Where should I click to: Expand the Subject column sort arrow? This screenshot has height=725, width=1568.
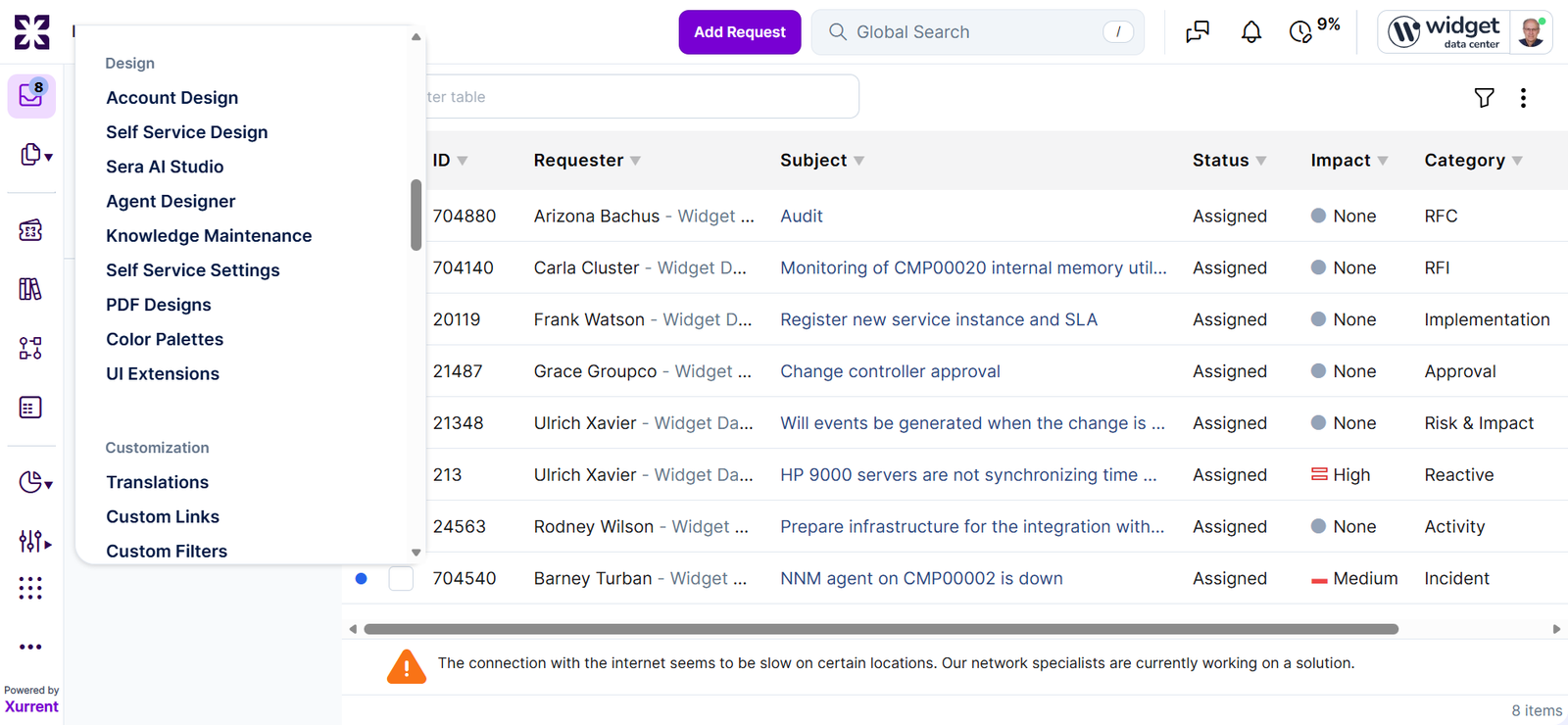click(858, 161)
